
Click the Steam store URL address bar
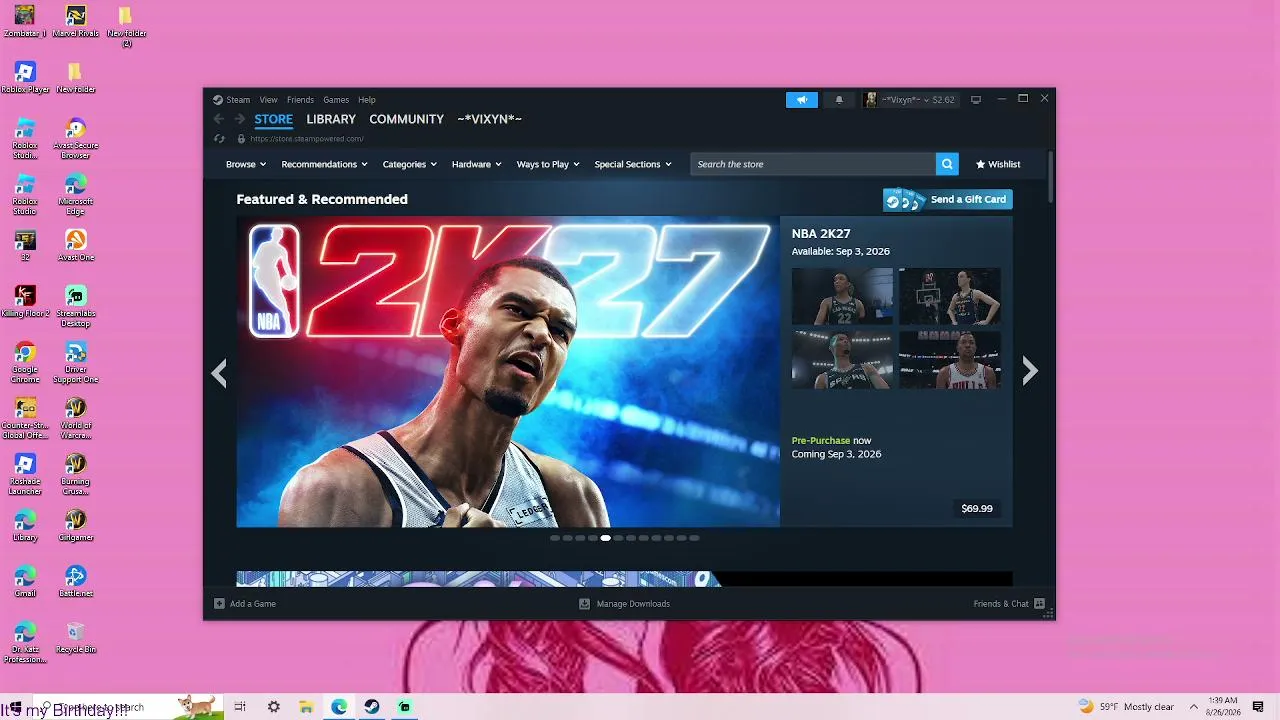click(307, 139)
